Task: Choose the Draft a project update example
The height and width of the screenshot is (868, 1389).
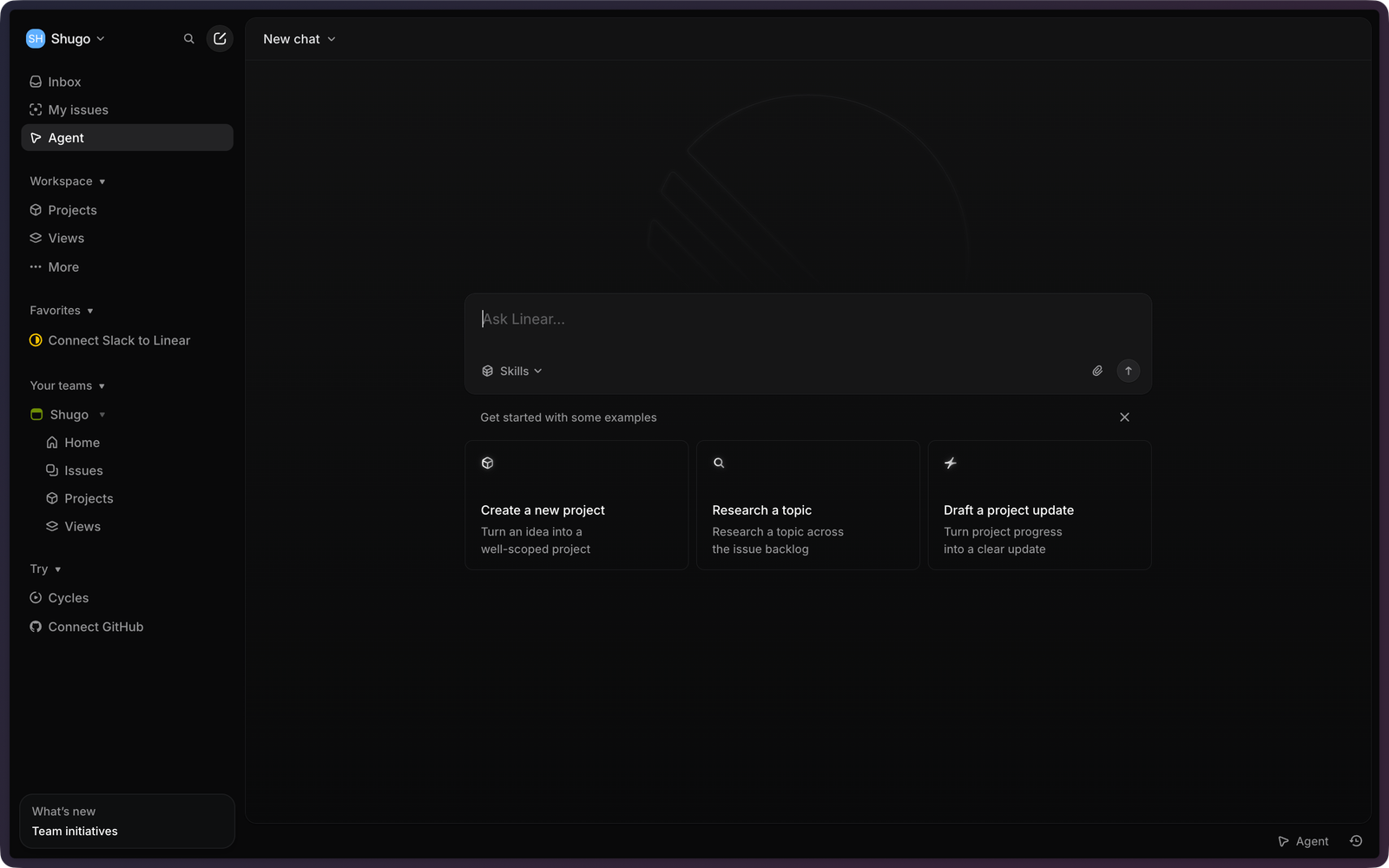Action: coord(1039,505)
